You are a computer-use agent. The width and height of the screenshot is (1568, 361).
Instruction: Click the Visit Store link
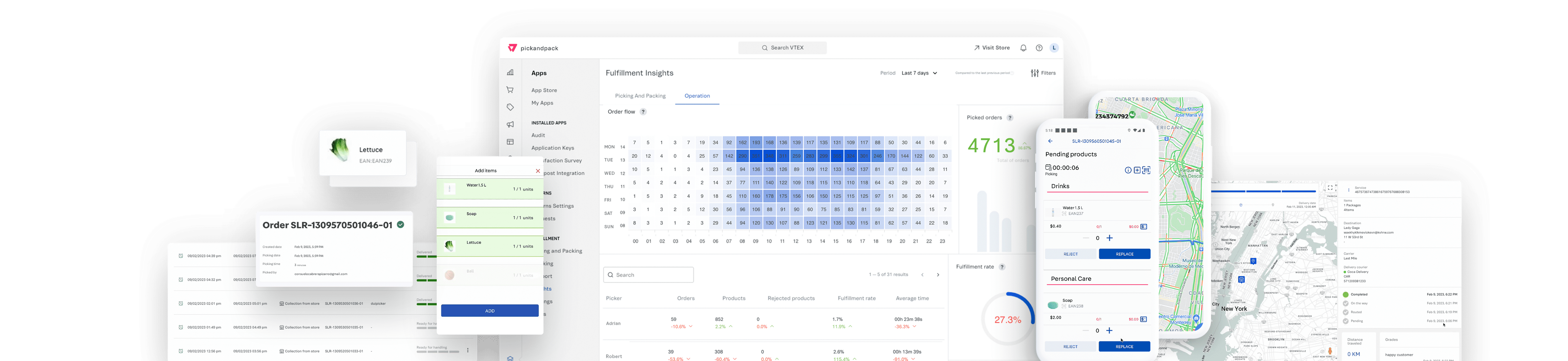[992, 48]
